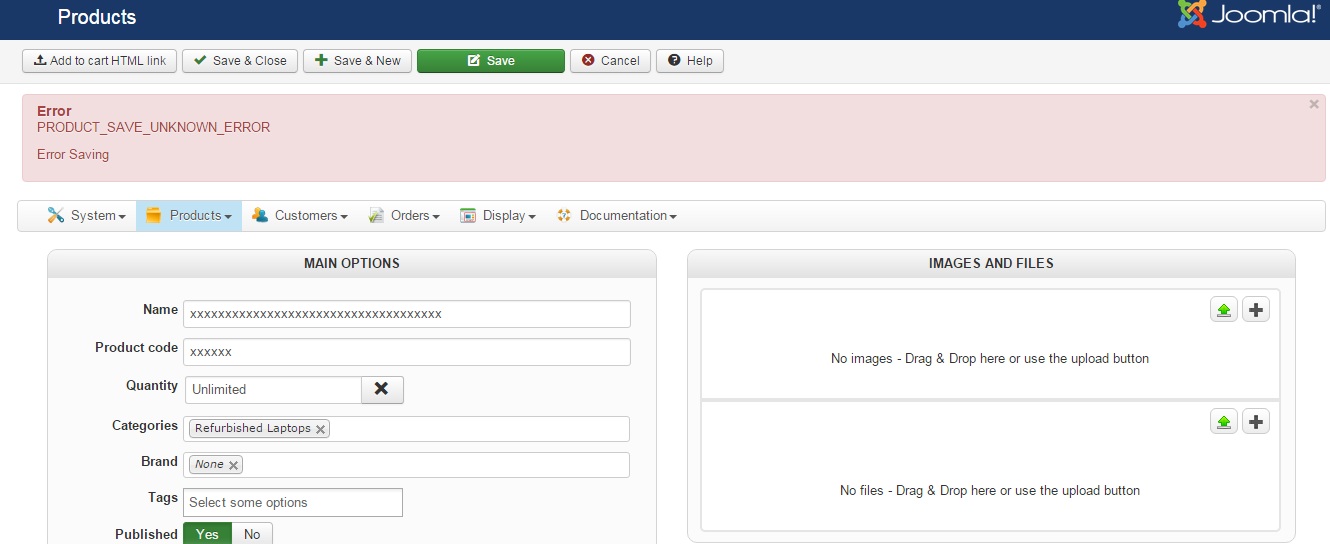Focus the Product code input field

[407, 352]
